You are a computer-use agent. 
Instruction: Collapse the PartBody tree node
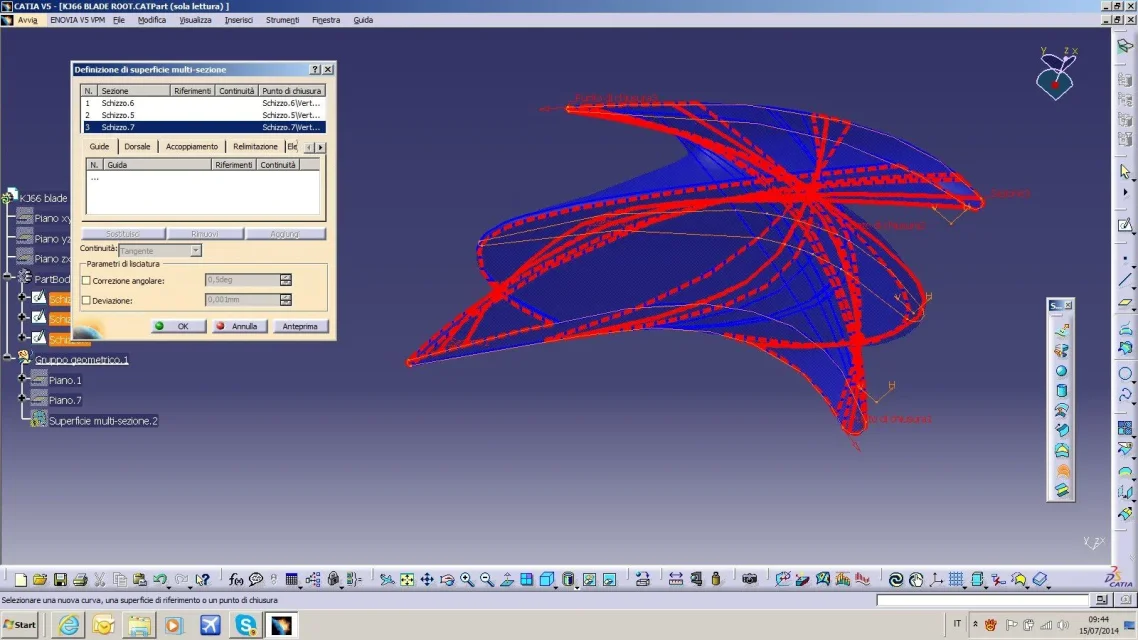pos(7,276)
